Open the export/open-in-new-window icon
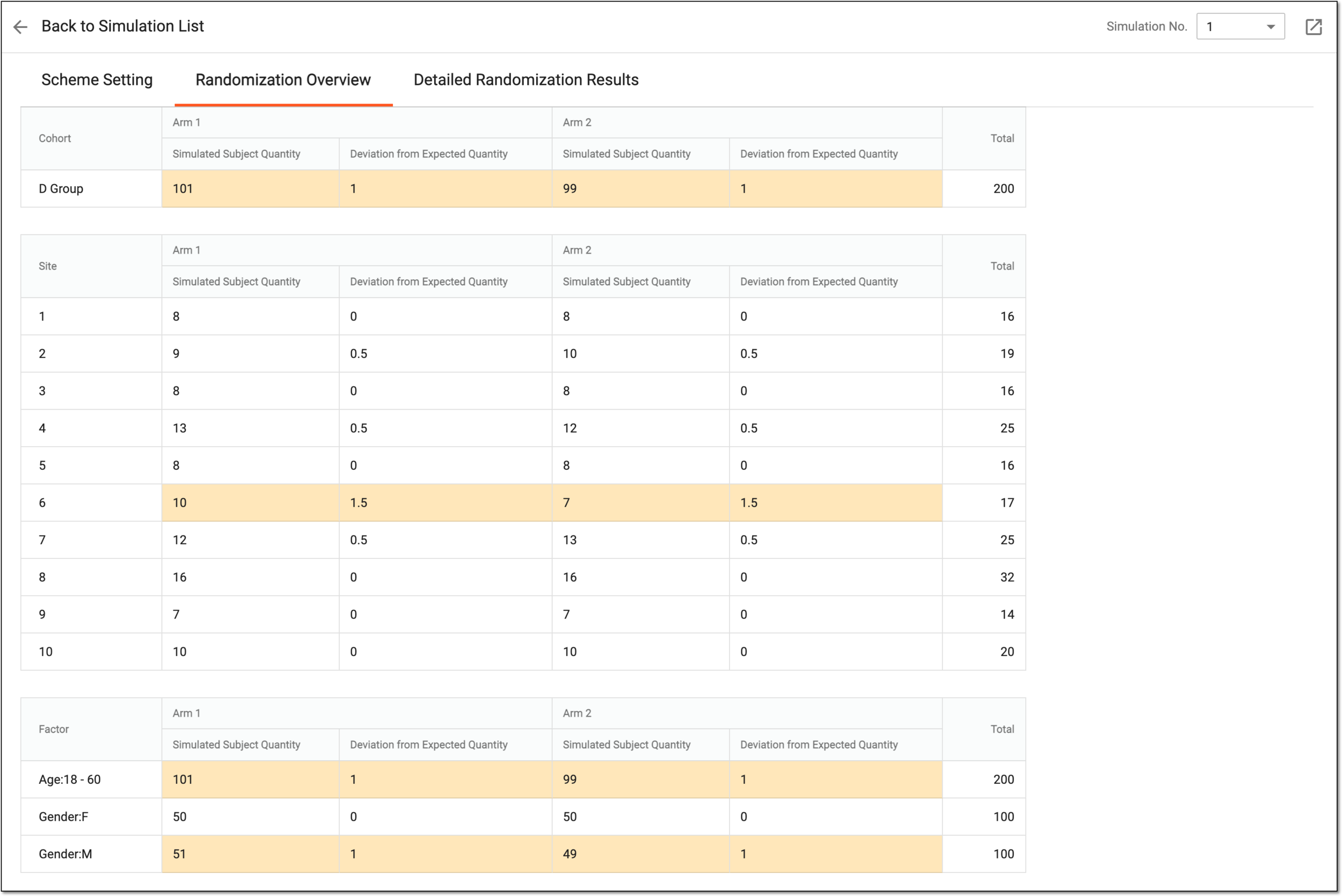This screenshot has height=896, width=1342. (1314, 27)
